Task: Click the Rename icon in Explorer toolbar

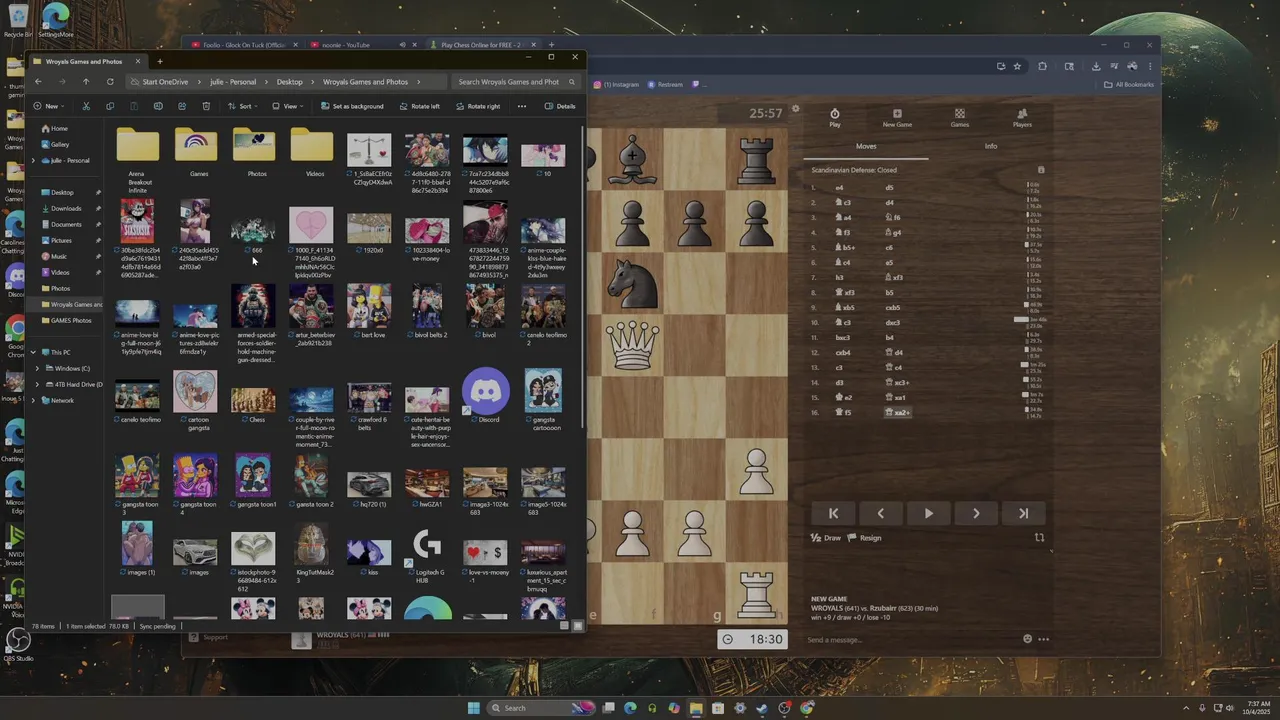Action: [158, 106]
